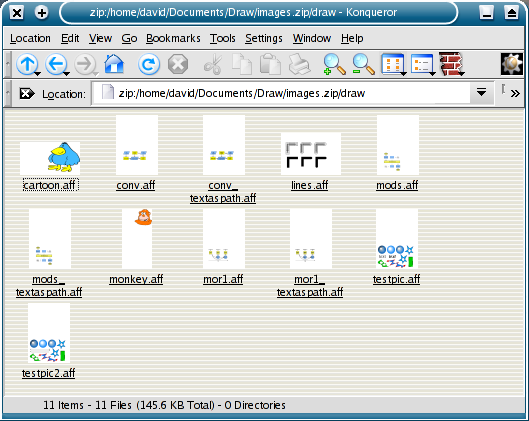Expand the location history dropdown arrow
This screenshot has height=421, width=529.
point(481,92)
